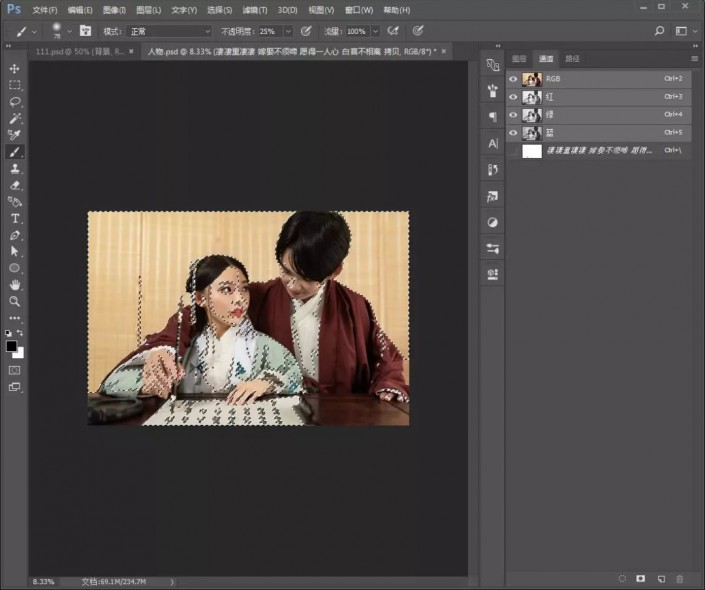This screenshot has width=705, height=590.
Task: Open the File menu
Action: (x=45, y=10)
